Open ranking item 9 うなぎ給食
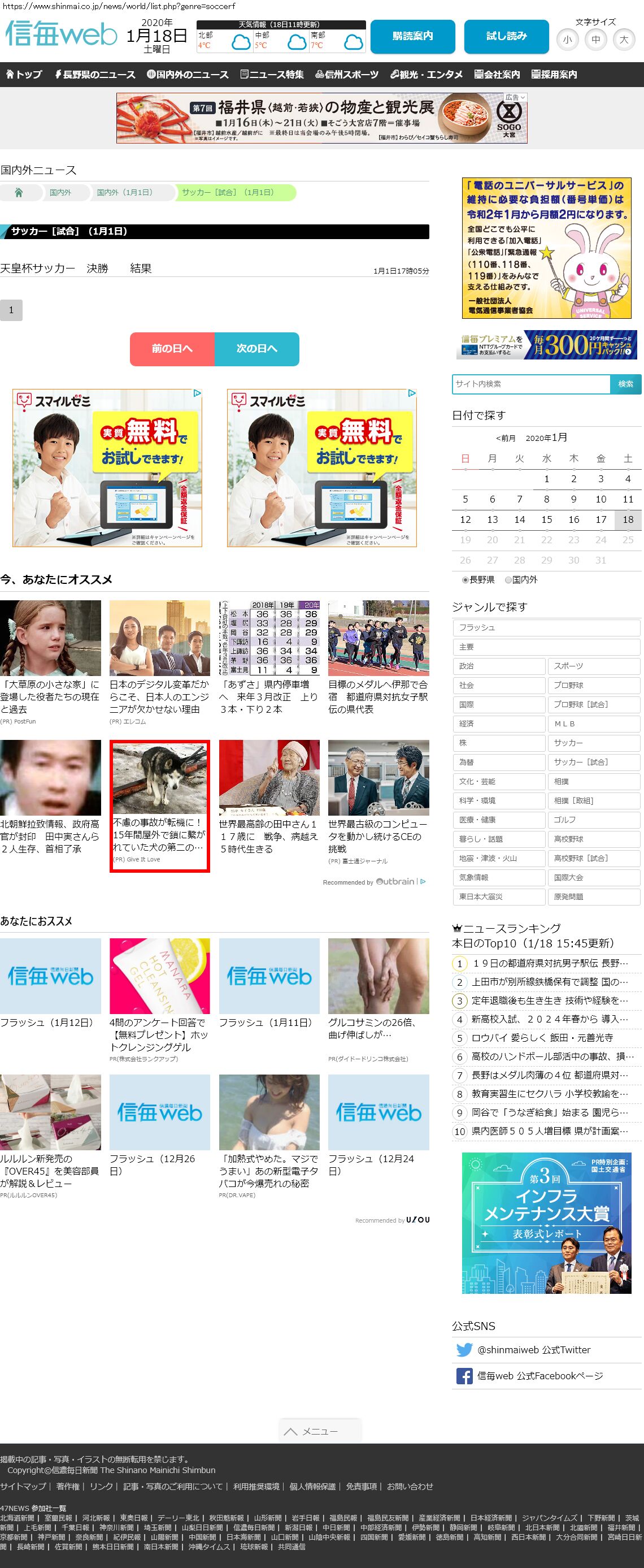Viewport: 644px width, 1568px height. 550,1112
